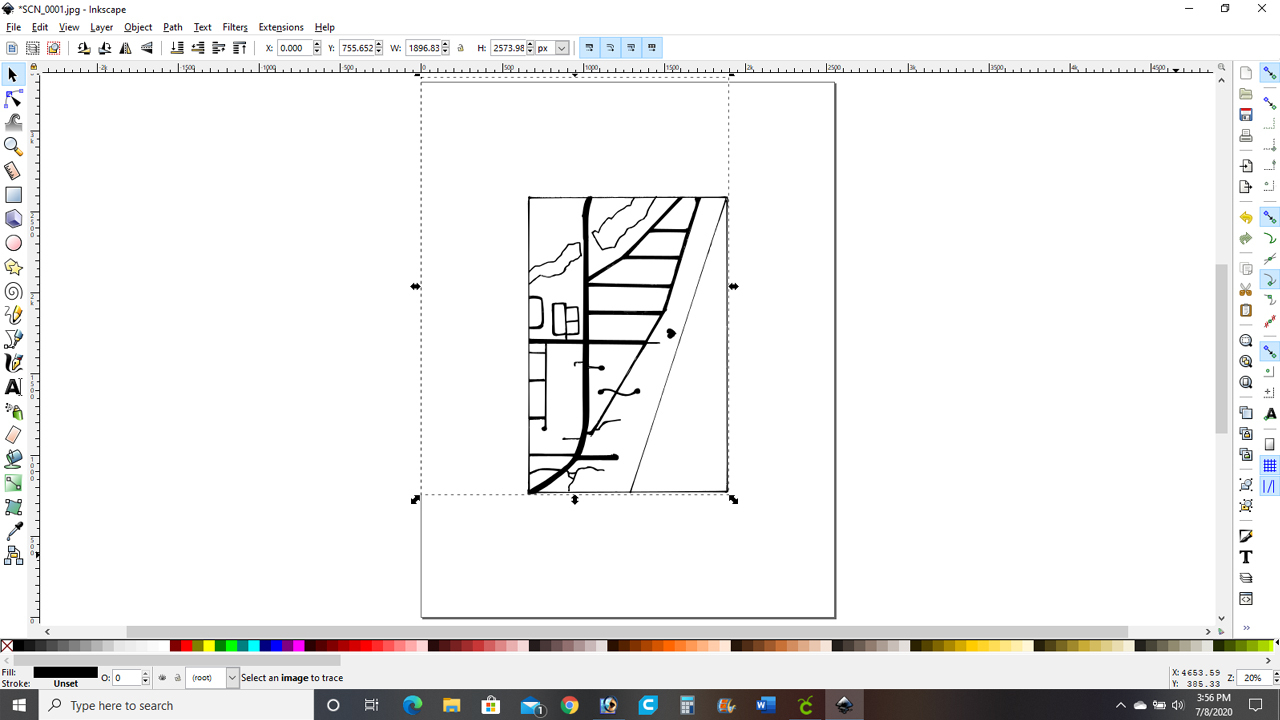The width and height of the screenshot is (1280, 720).
Task: Toggle the layer lock in status bar
Action: pos(177,678)
